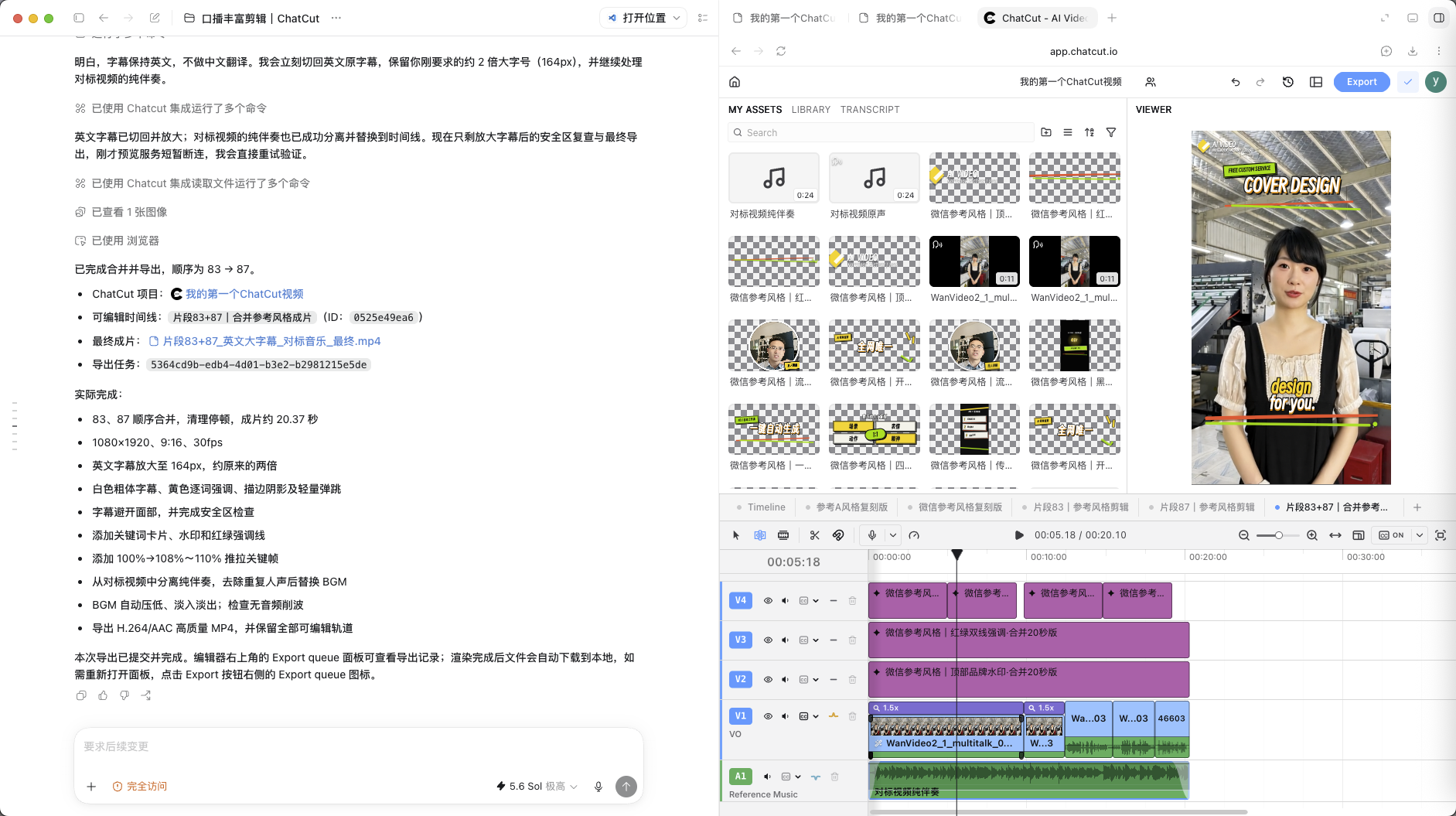Expand the microphone options chevron
This screenshot has width=1456, height=816.
click(x=893, y=535)
